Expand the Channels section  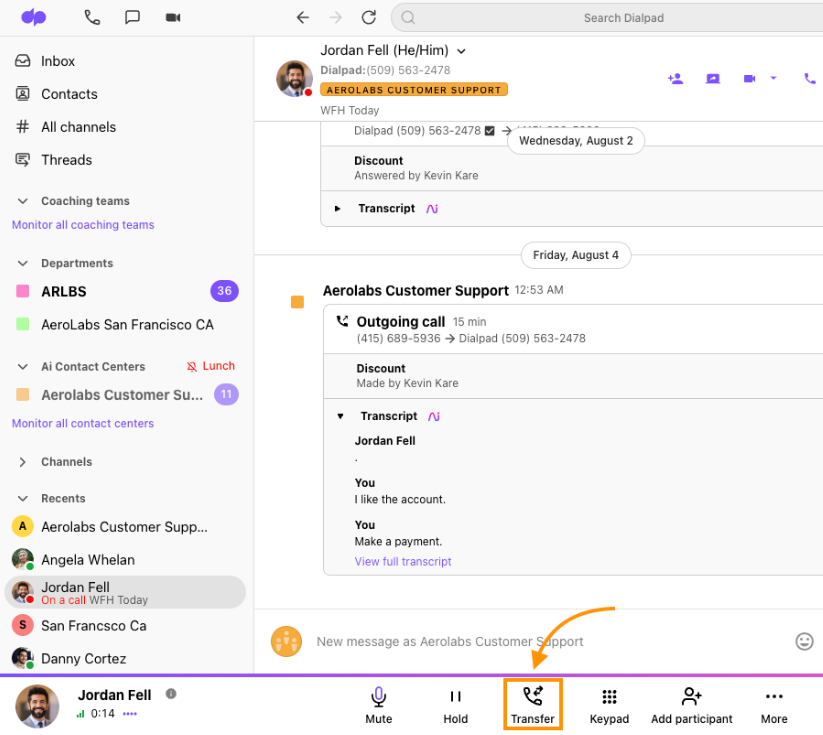23,462
